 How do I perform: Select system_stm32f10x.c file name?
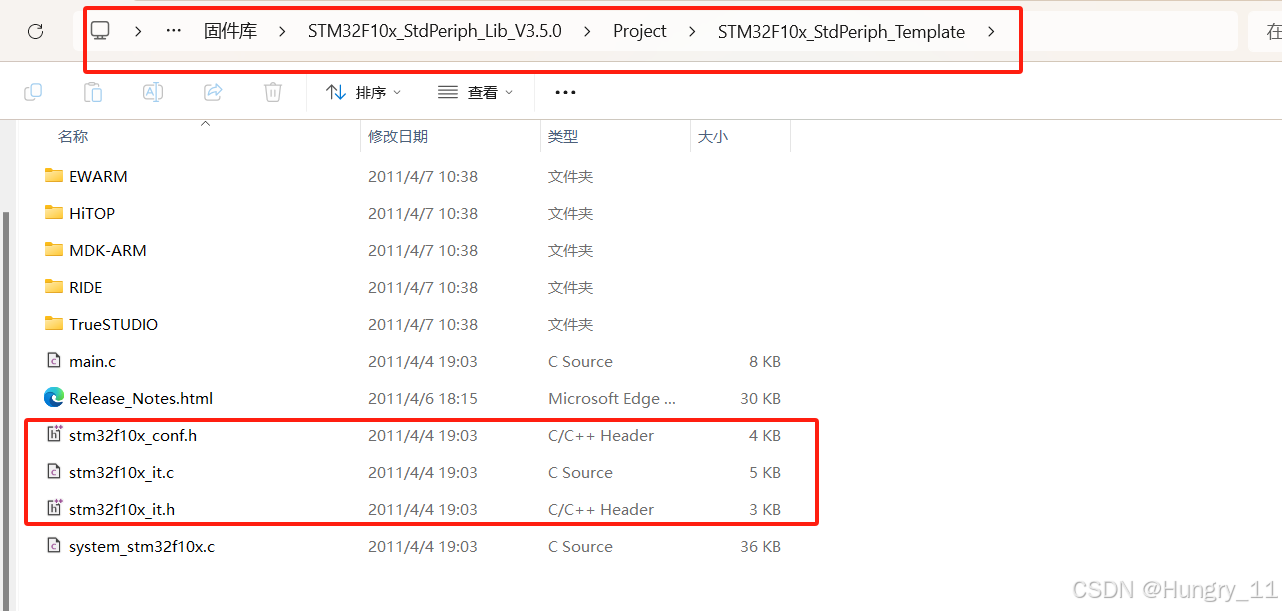pyautogui.click(x=142, y=546)
